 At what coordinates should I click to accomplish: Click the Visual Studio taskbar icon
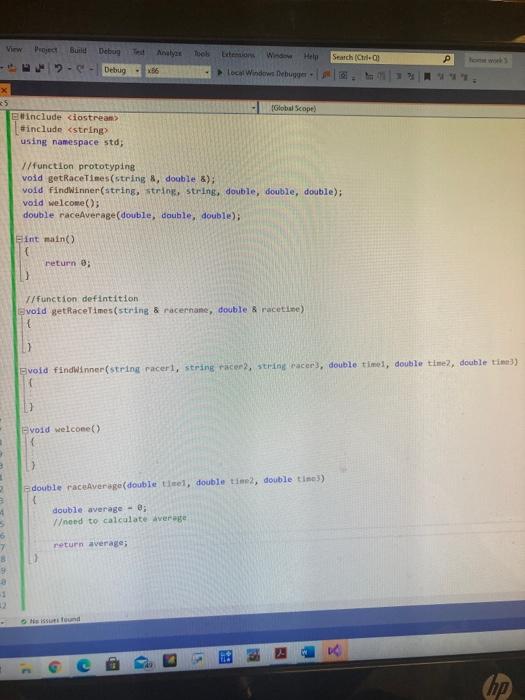coord(334,651)
